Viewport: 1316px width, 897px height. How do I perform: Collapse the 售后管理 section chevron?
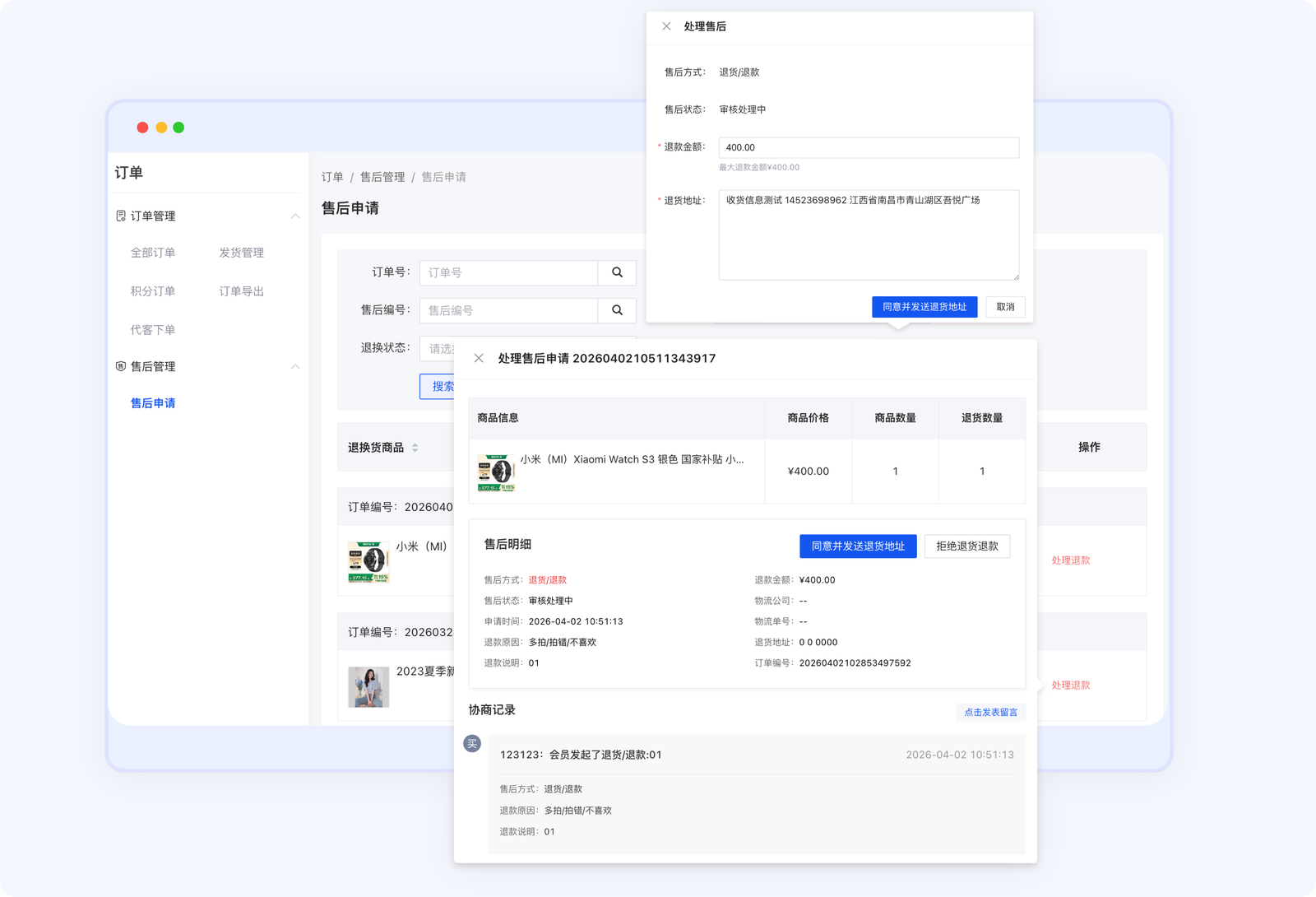pyautogui.click(x=296, y=366)
